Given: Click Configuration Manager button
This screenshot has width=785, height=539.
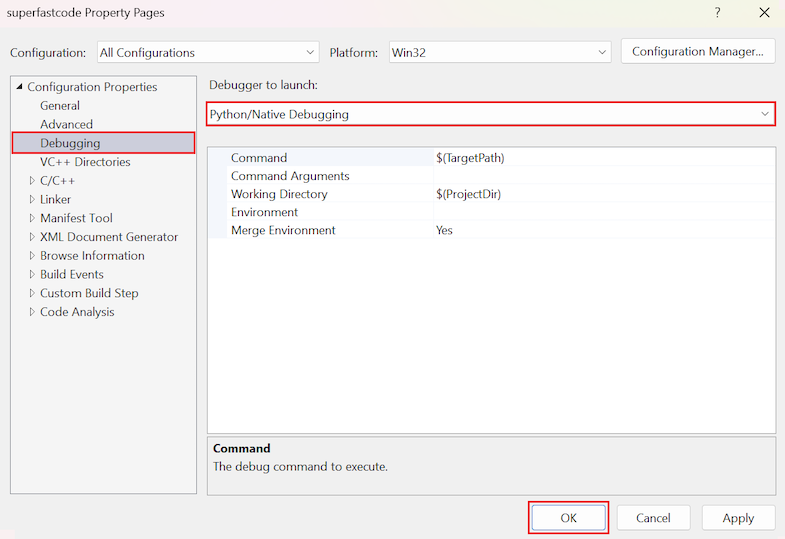Looking at the screenshot, I should pos(698,52).
